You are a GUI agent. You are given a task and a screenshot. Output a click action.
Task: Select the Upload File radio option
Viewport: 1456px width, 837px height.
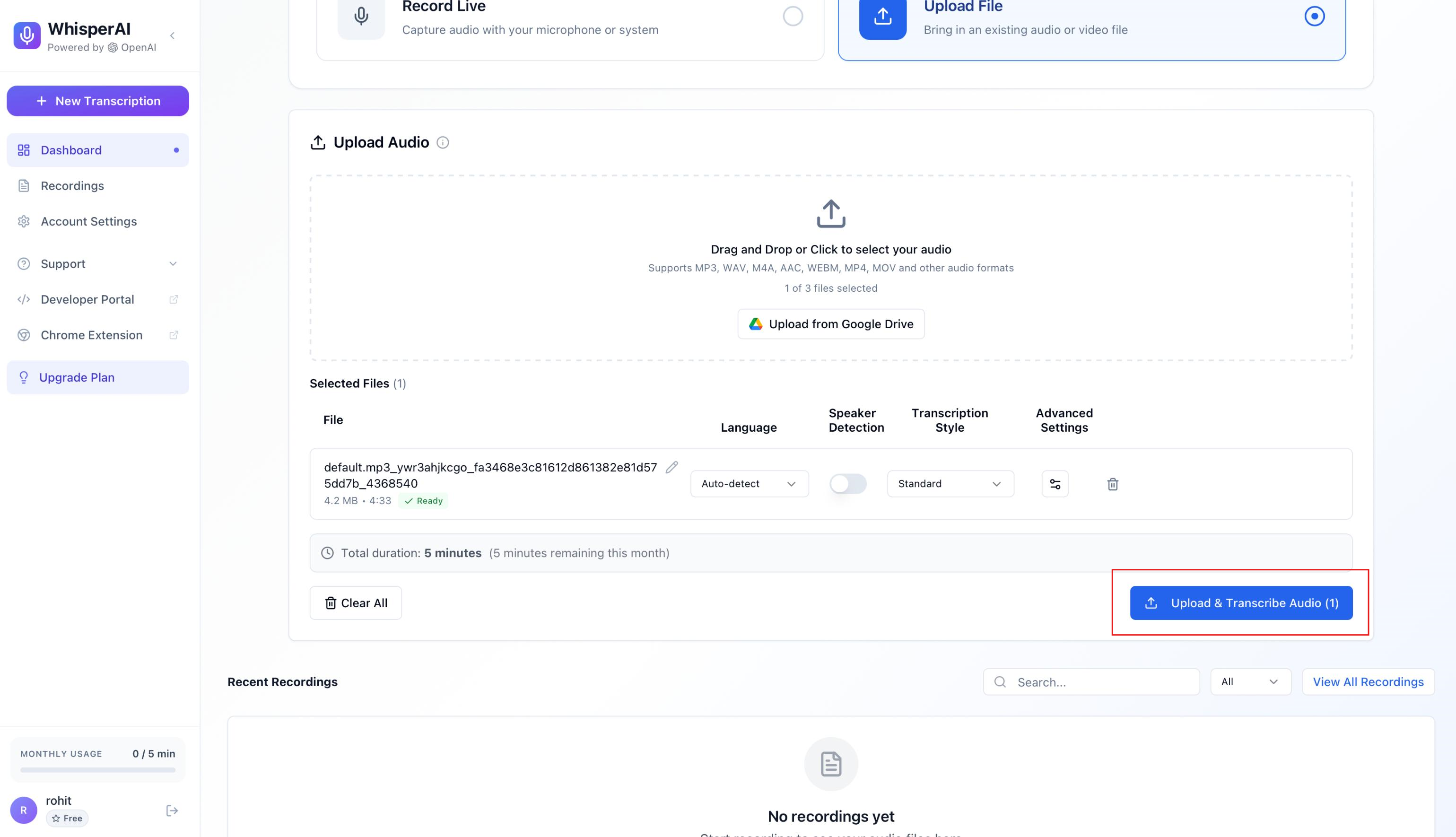[1314, 16]
